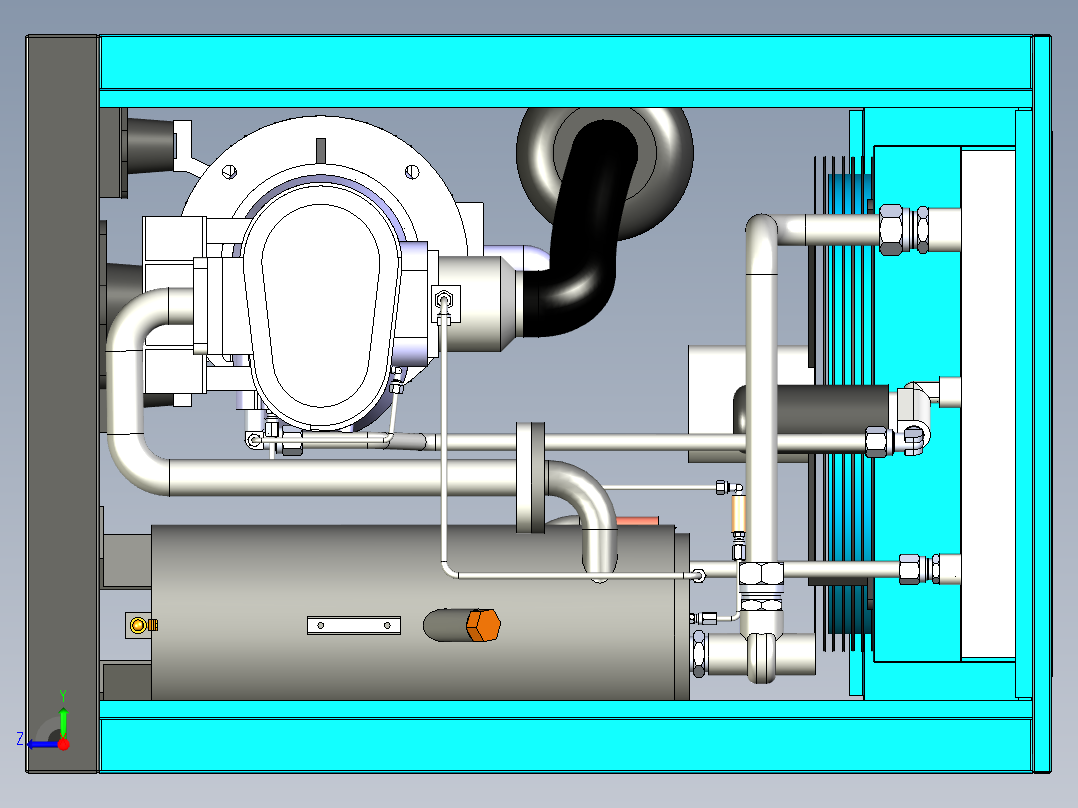Select the white oval air-end cover

[320, 305]
